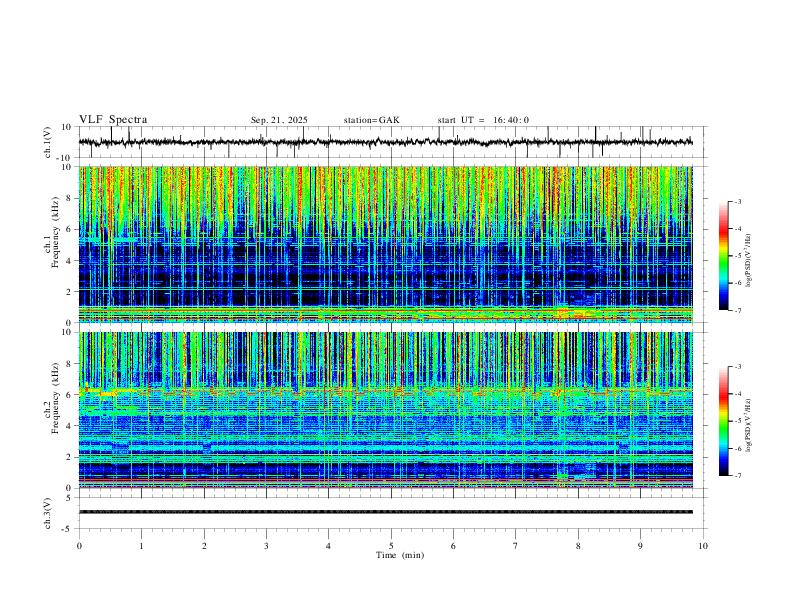The height and width of the screenshot is (612, 792).
Task: Click the ch.1 spectrogram plot area
Action: [x=386, y=244]
